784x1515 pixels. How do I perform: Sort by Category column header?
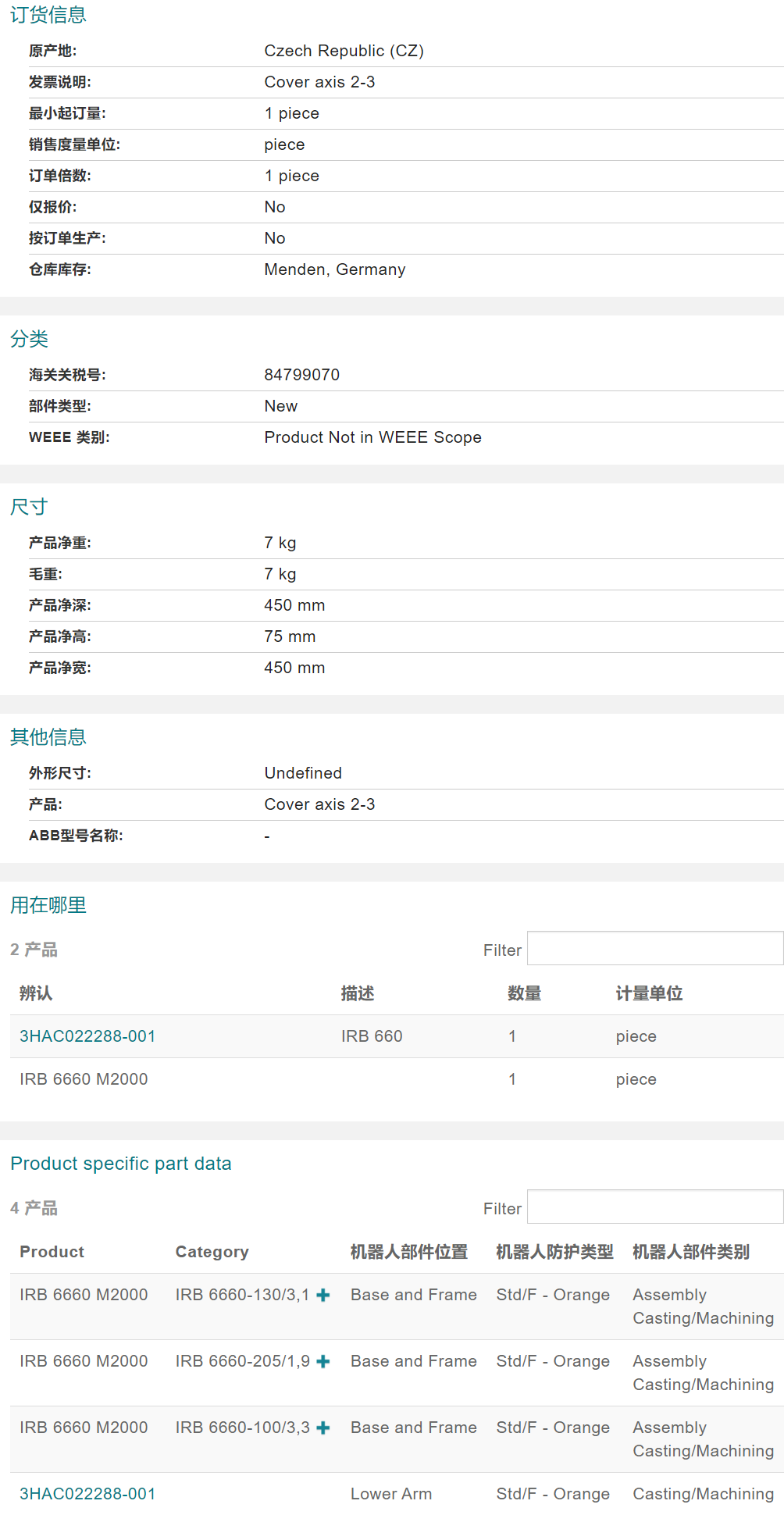click(212, 1252)
